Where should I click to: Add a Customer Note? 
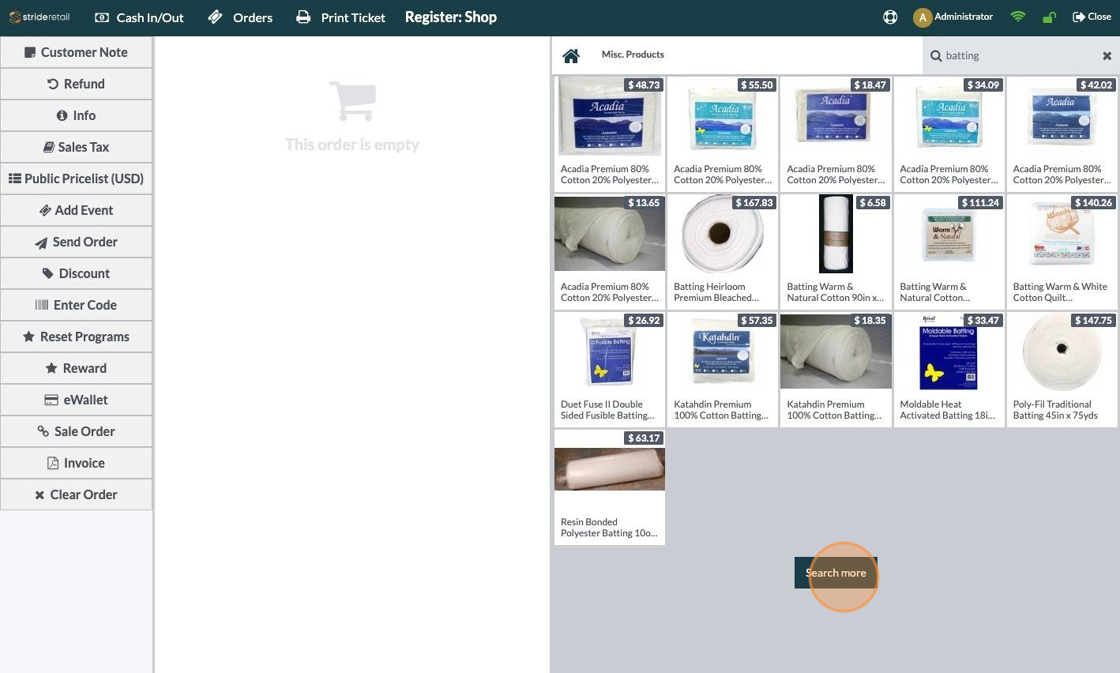coord(76,52)
